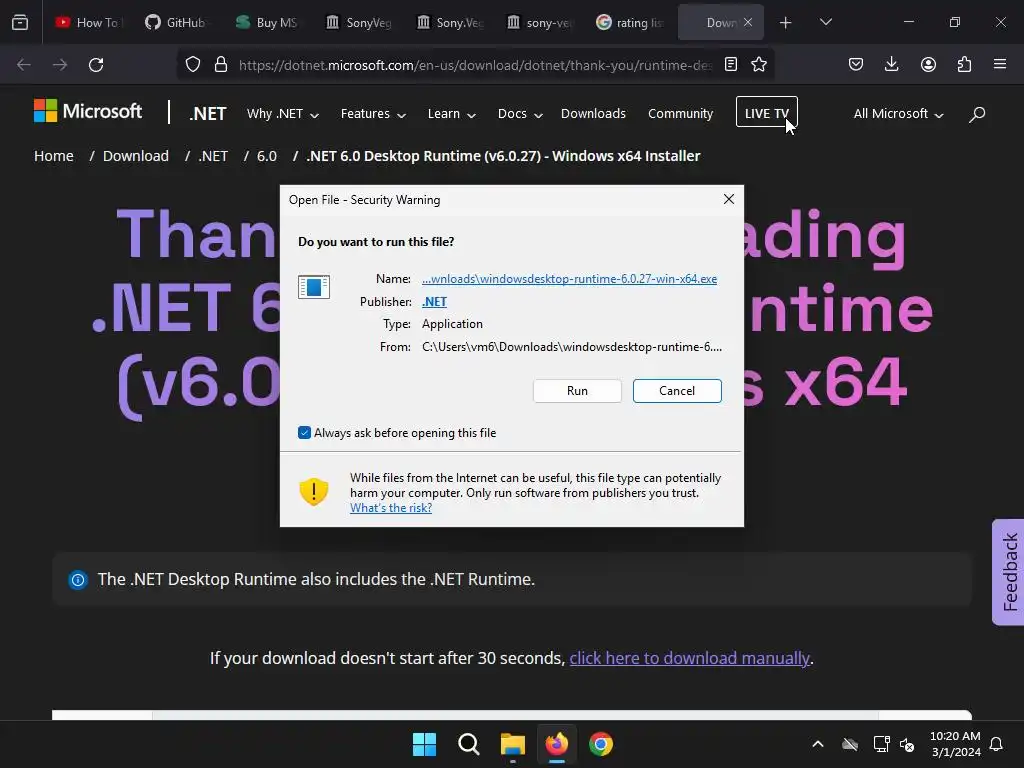Screen dimensions: 1024x768
Task: Click the .NET brand link beside Microsoft
Action: (208, 114)
